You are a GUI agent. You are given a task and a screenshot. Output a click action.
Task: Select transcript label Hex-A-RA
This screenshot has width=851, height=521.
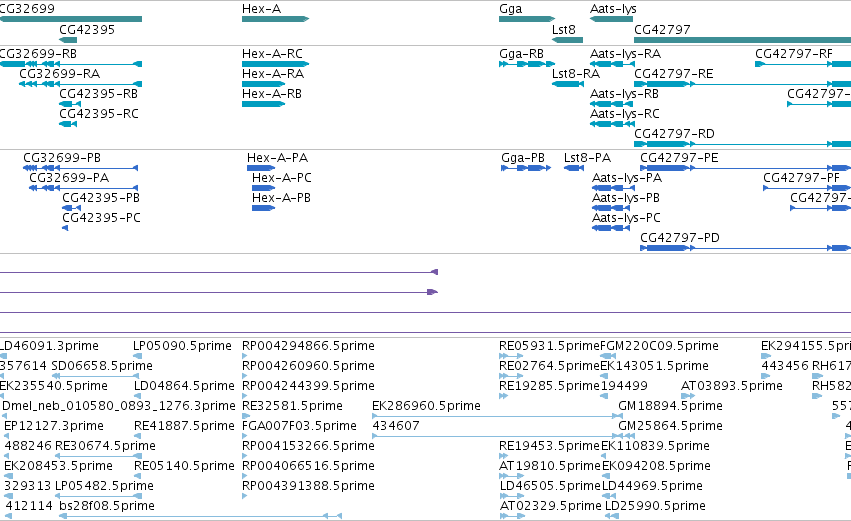pyautogui.click(x=273, y=74)
